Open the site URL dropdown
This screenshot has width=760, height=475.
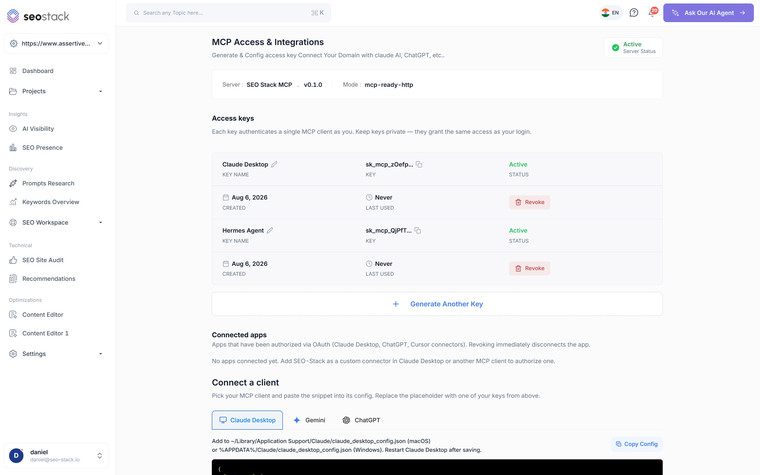[56, 44]
